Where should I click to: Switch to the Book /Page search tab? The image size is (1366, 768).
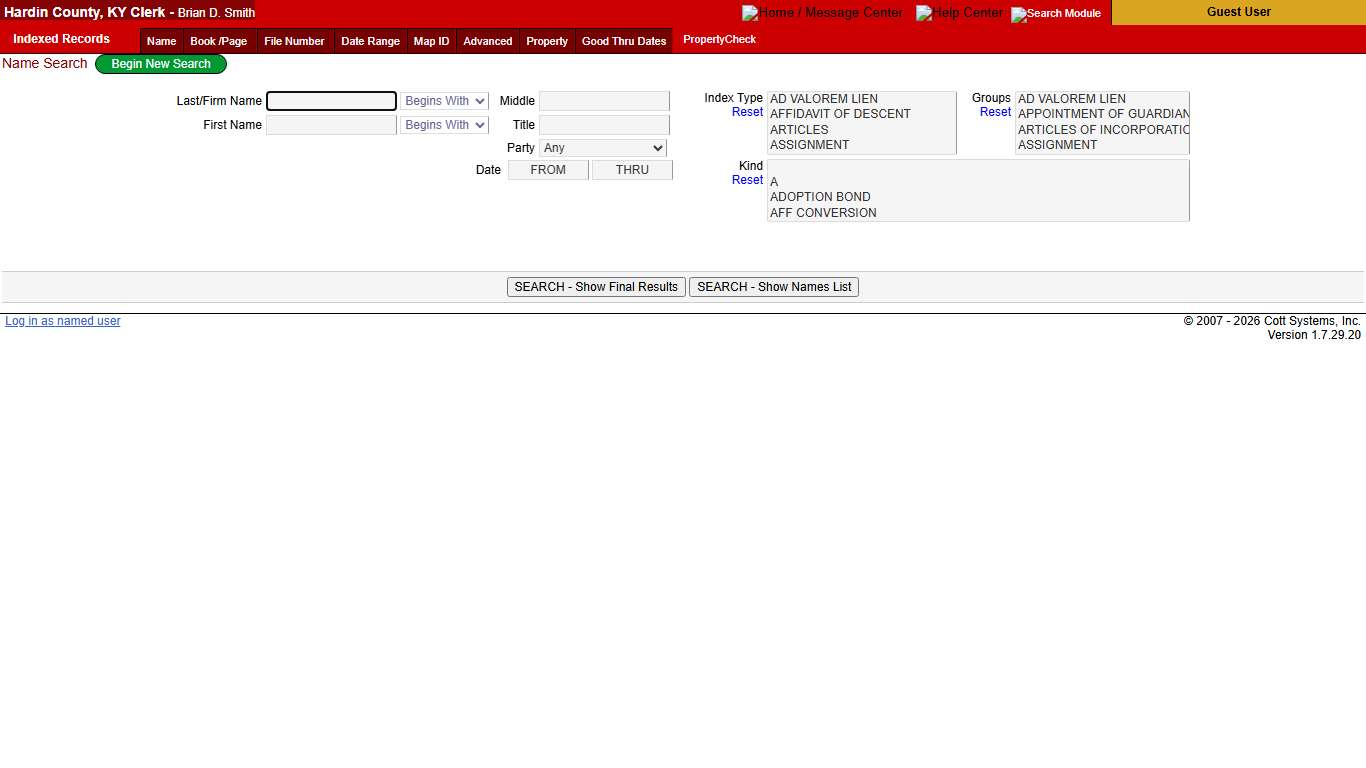pos(218,41)
